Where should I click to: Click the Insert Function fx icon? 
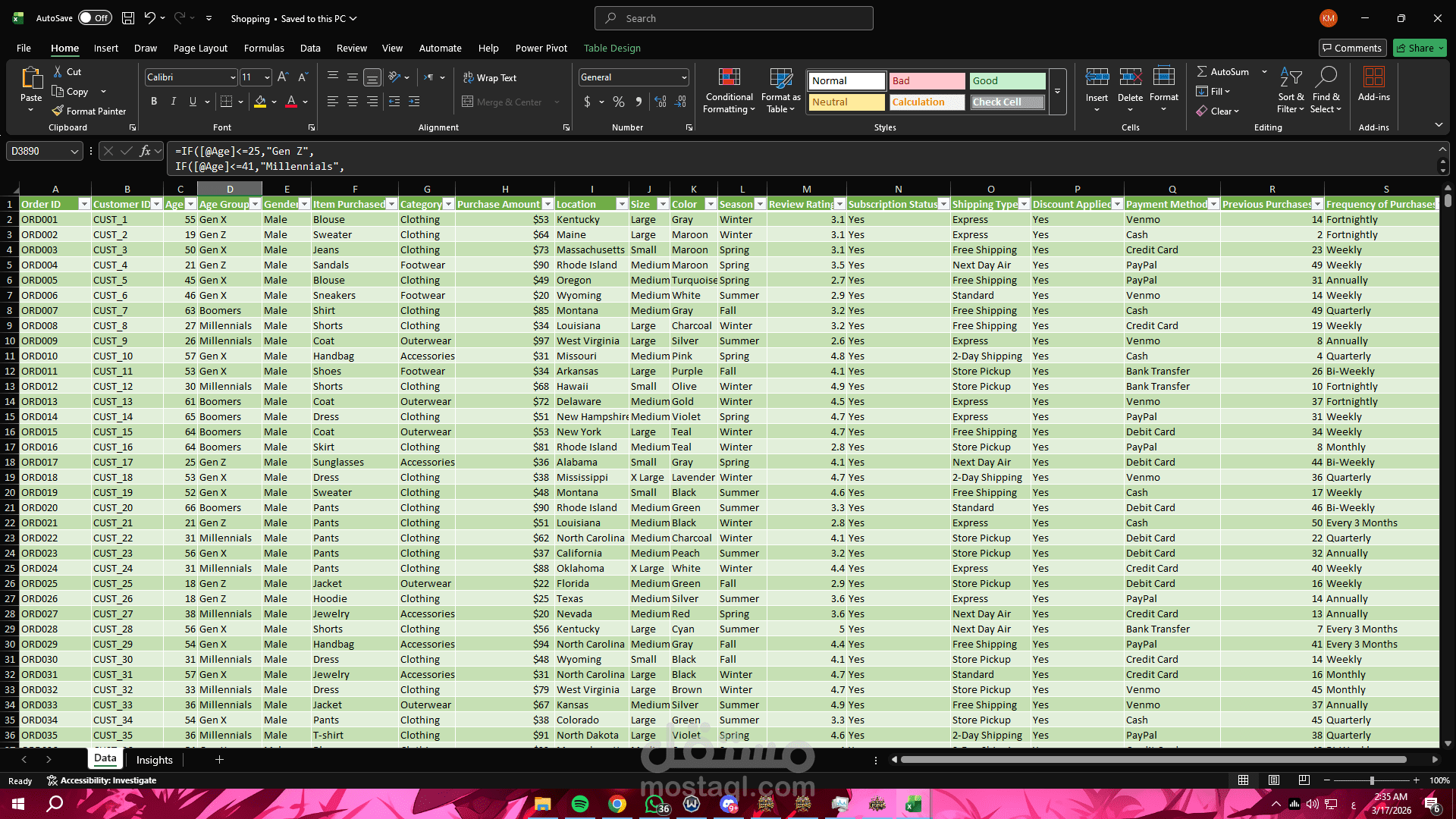(146, 151)
